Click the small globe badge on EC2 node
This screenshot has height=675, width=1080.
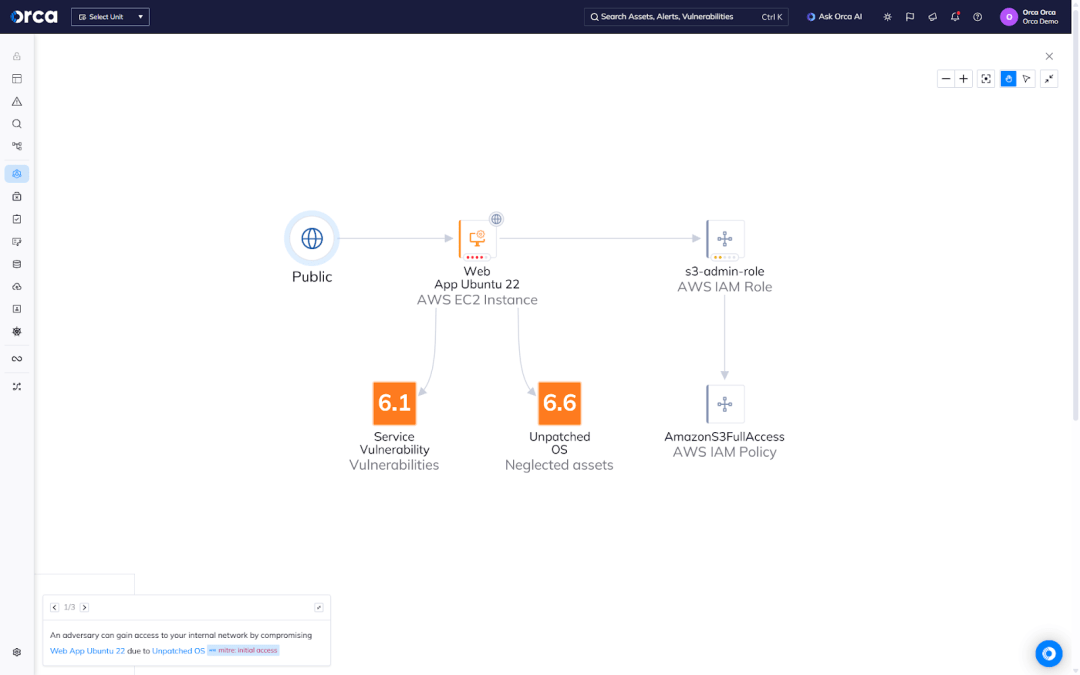click(496, 219)
